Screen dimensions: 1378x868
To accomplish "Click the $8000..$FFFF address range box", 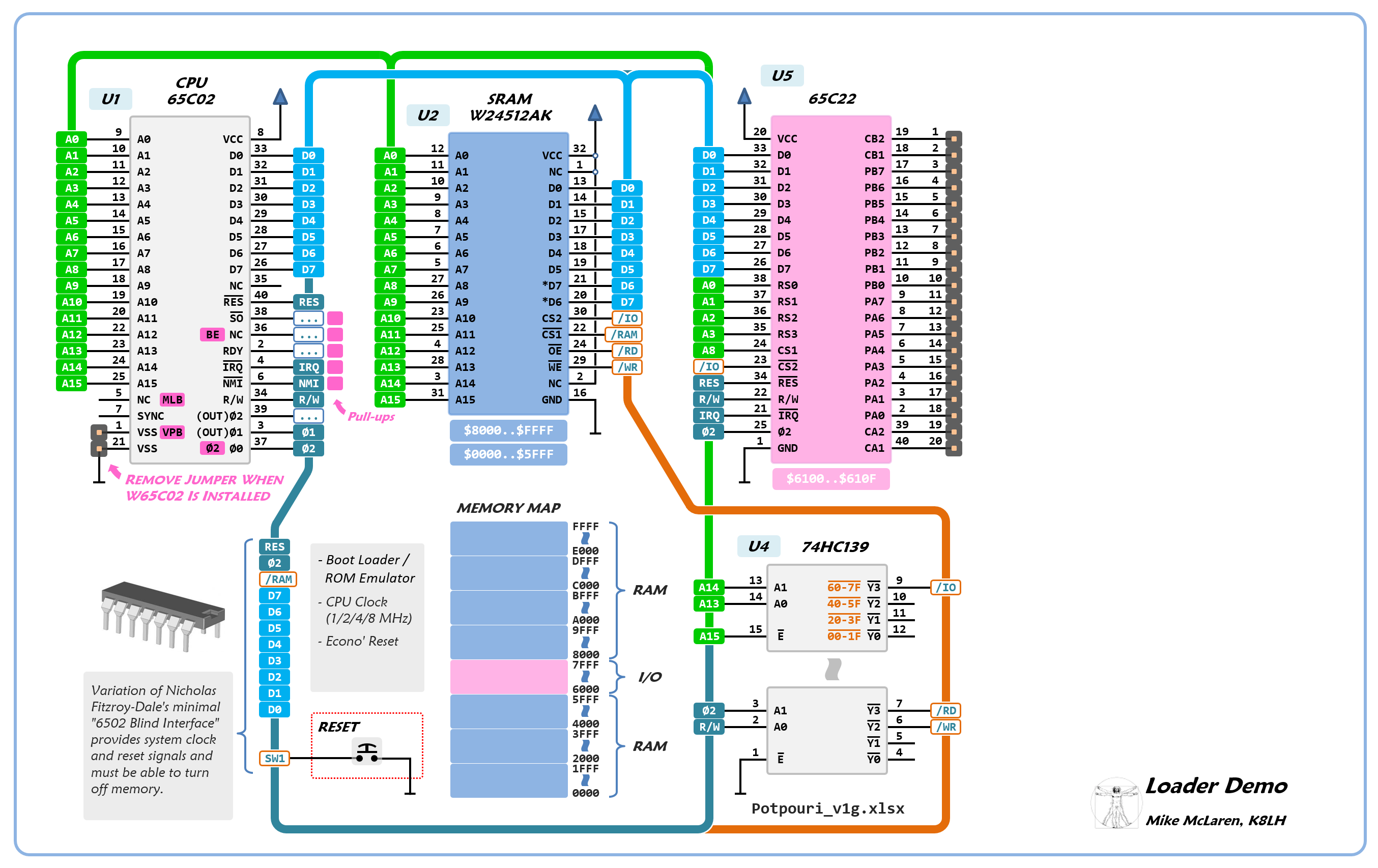I will point(508,430).
